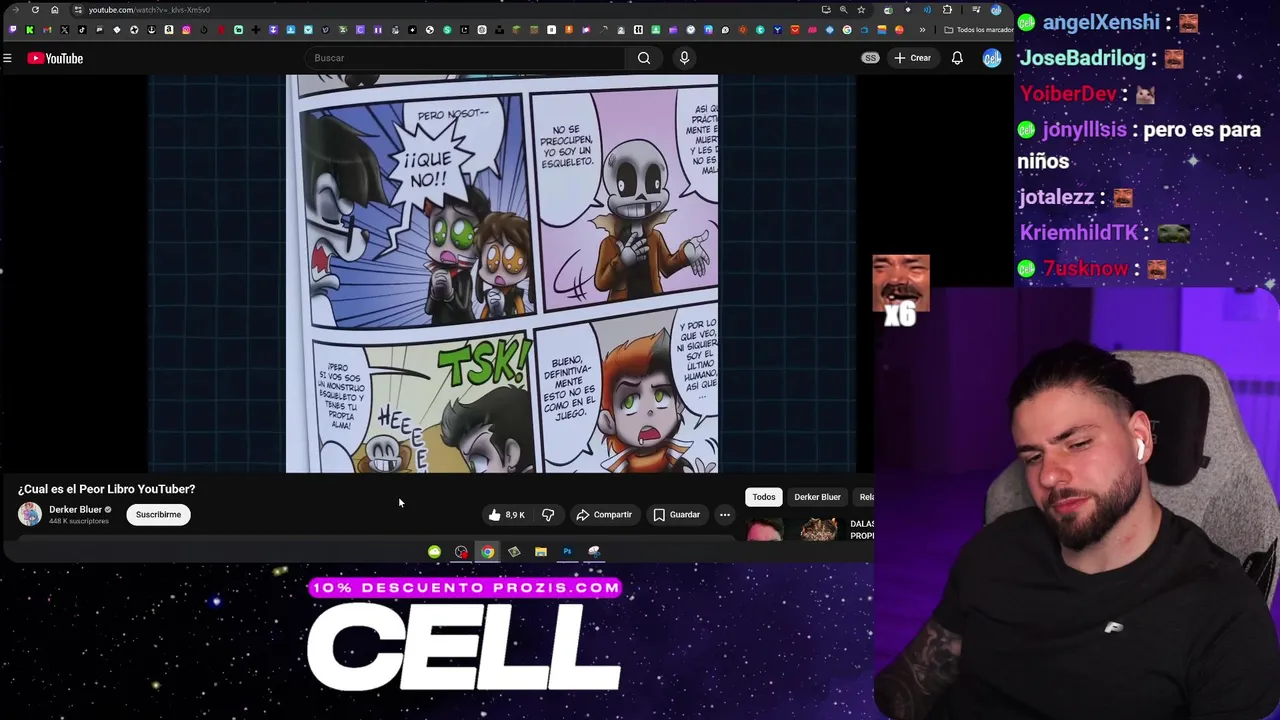Open the Derker Bluer channel name link
This screenshot has height=720, width=1280.
pos(75,509)
